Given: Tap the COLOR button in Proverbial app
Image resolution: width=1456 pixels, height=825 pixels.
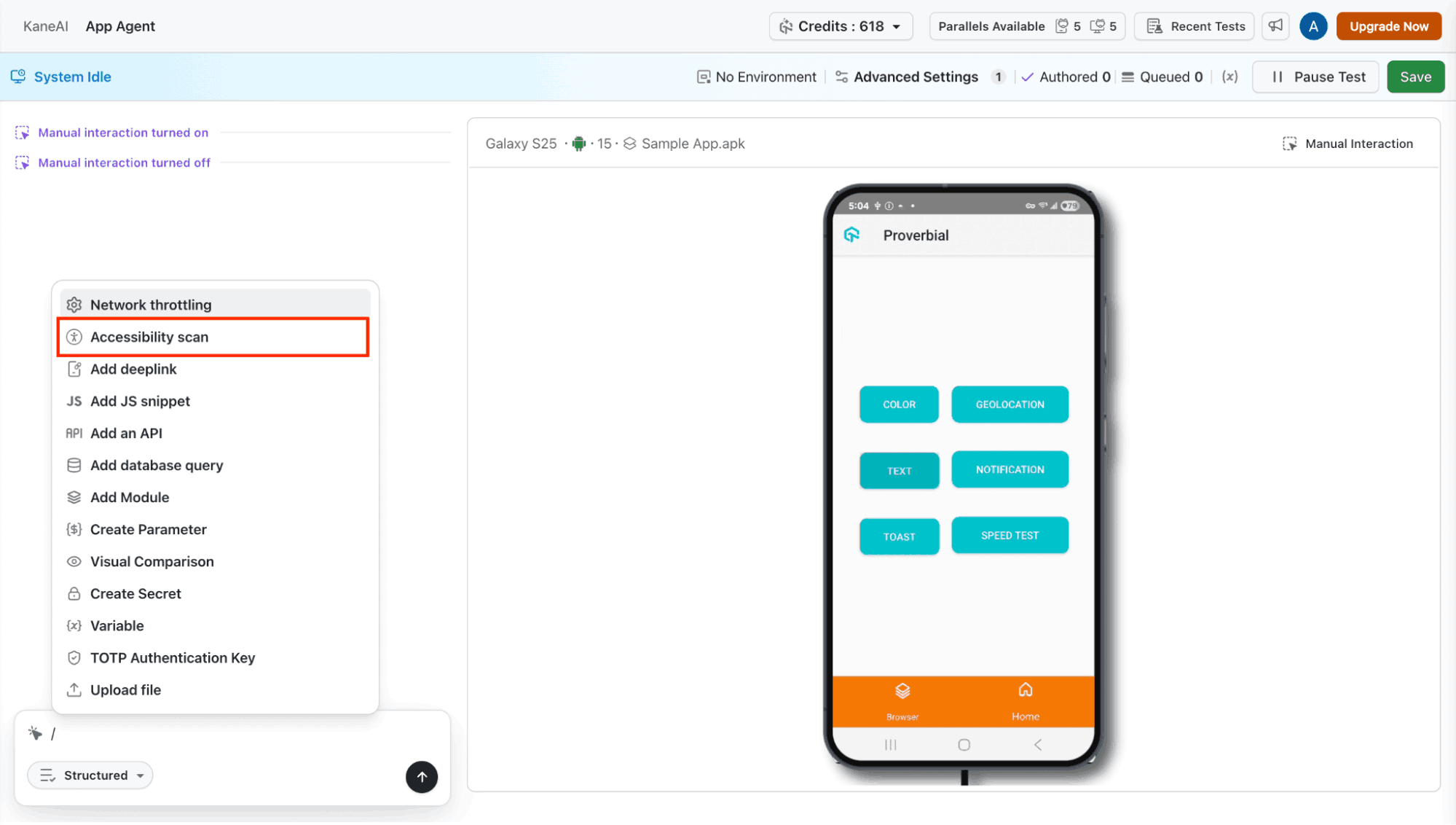Looking at the screenshot, I should pyautogui.click(x=899, y=404).
